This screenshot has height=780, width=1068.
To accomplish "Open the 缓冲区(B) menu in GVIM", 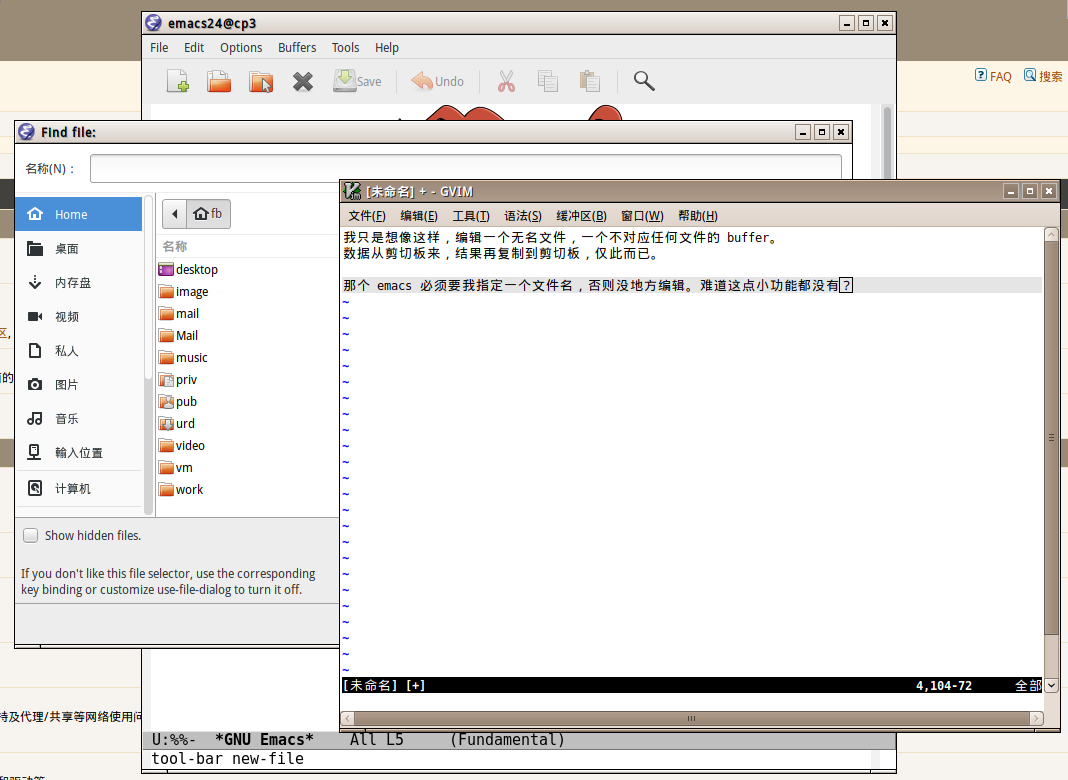I will coord(582,216).
